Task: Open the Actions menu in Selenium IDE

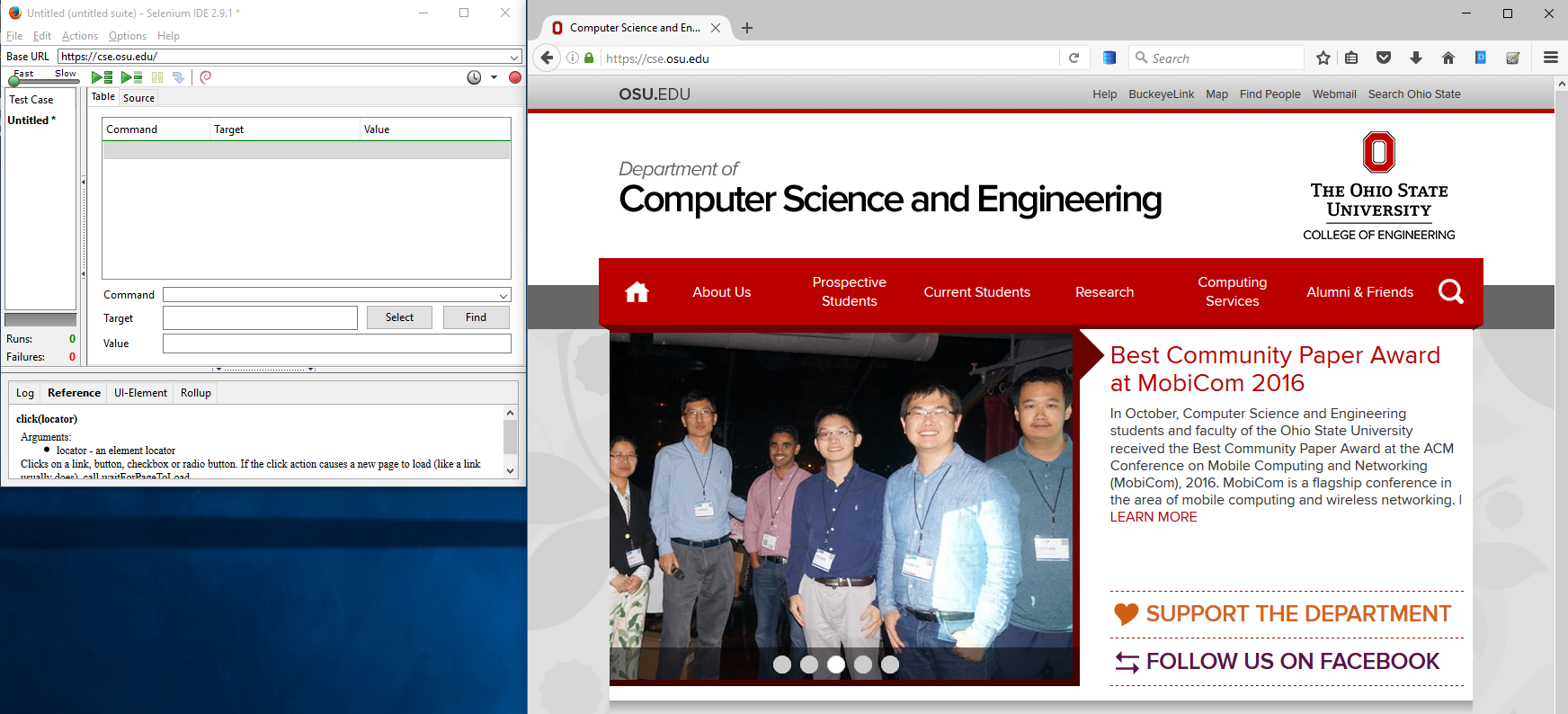Action: pos(80,36)
